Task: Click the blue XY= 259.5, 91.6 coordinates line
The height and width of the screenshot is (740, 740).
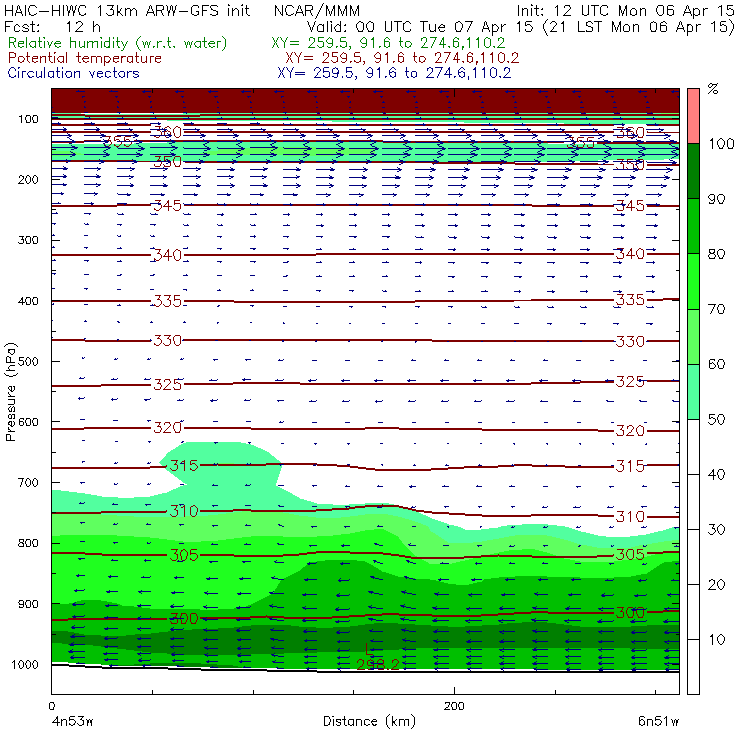Action: [x=394, y=73]
